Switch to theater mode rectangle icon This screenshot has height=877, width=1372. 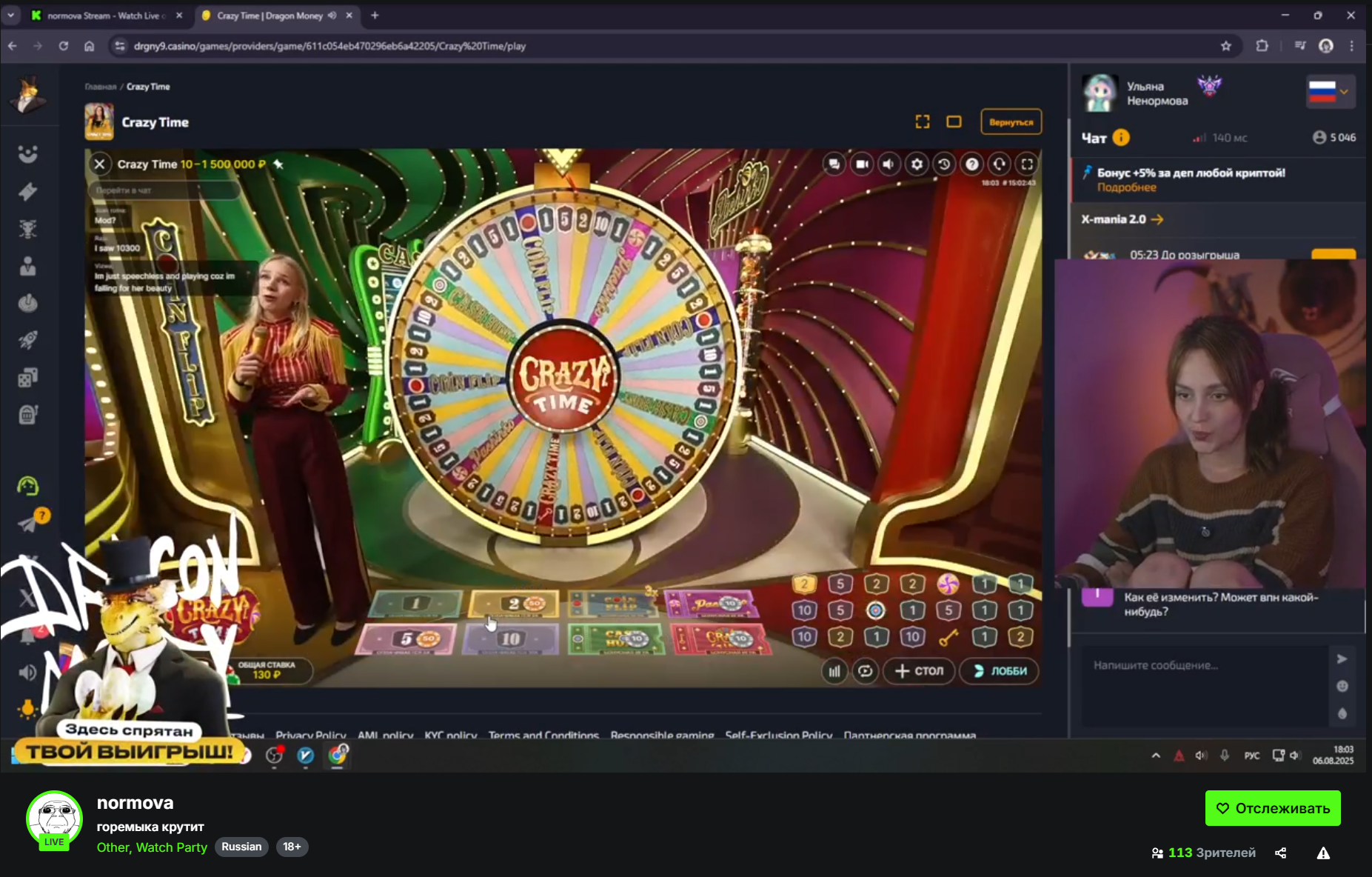(954, 121)
